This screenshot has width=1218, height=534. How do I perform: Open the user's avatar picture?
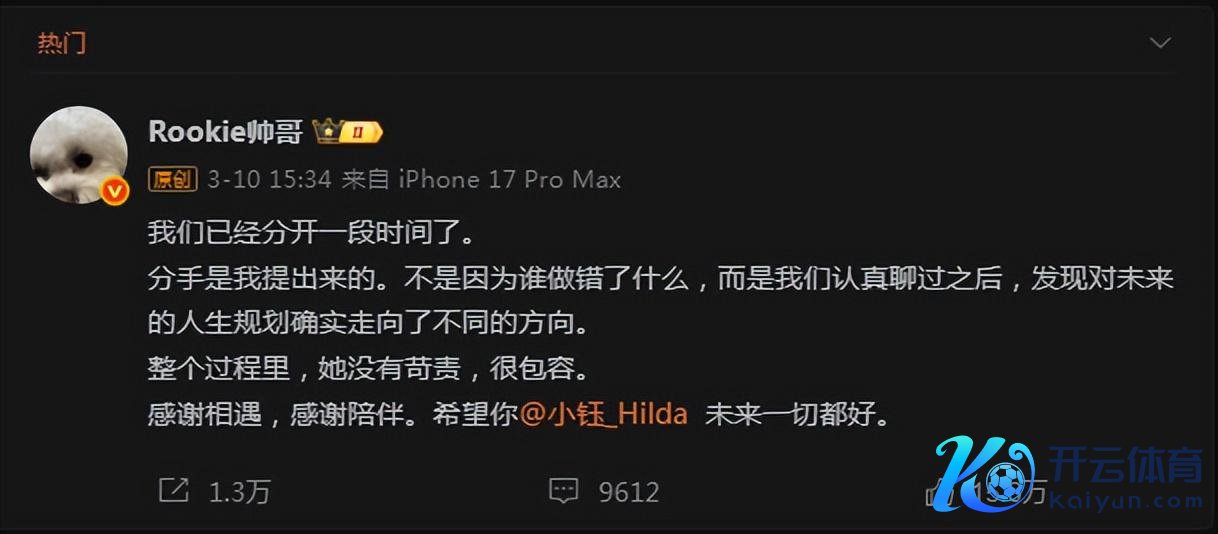click(79, 155)
